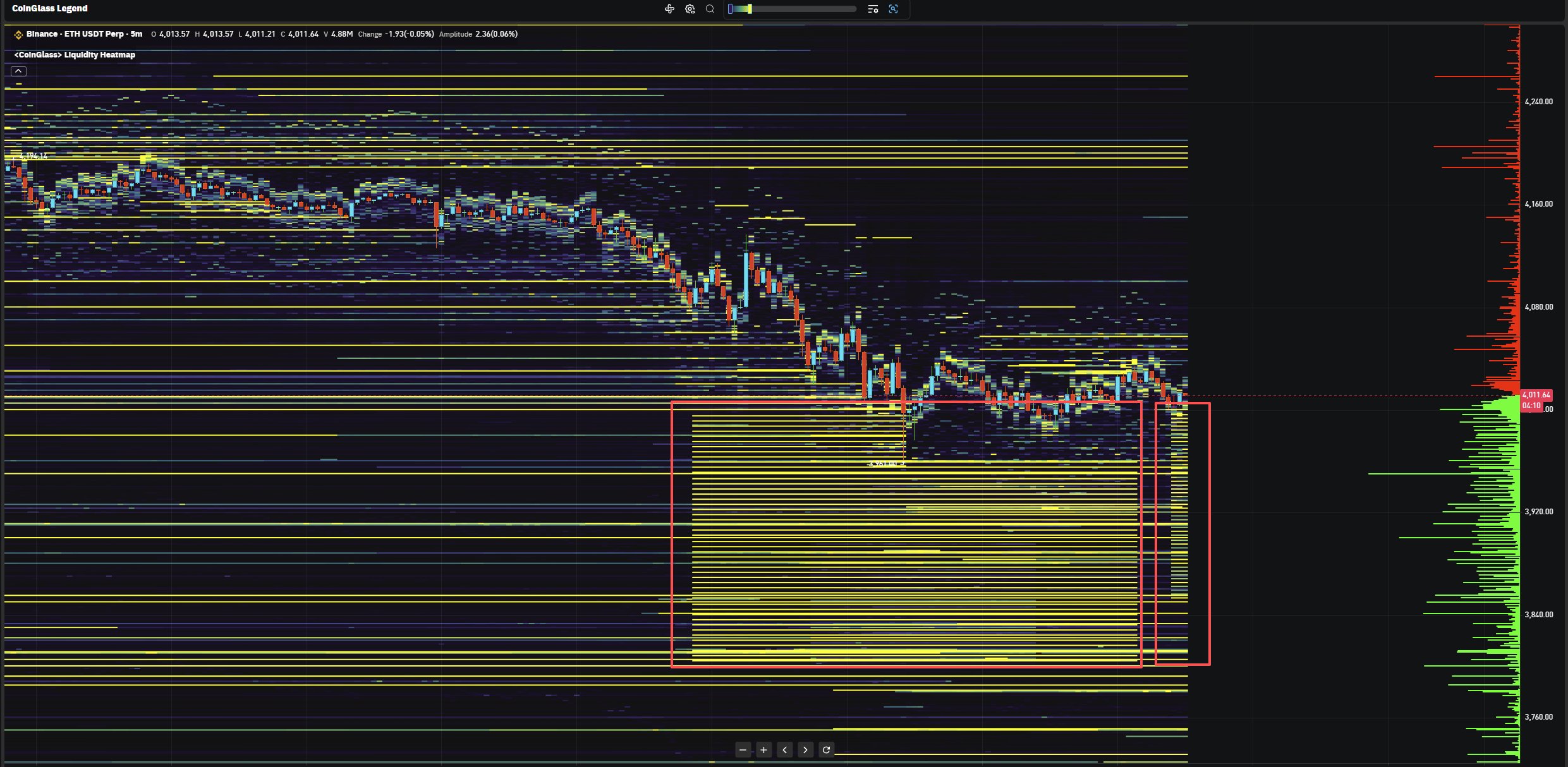
Task: Zoom in chart with plus button
Action: pyautogui.click(x=763, y=750)
